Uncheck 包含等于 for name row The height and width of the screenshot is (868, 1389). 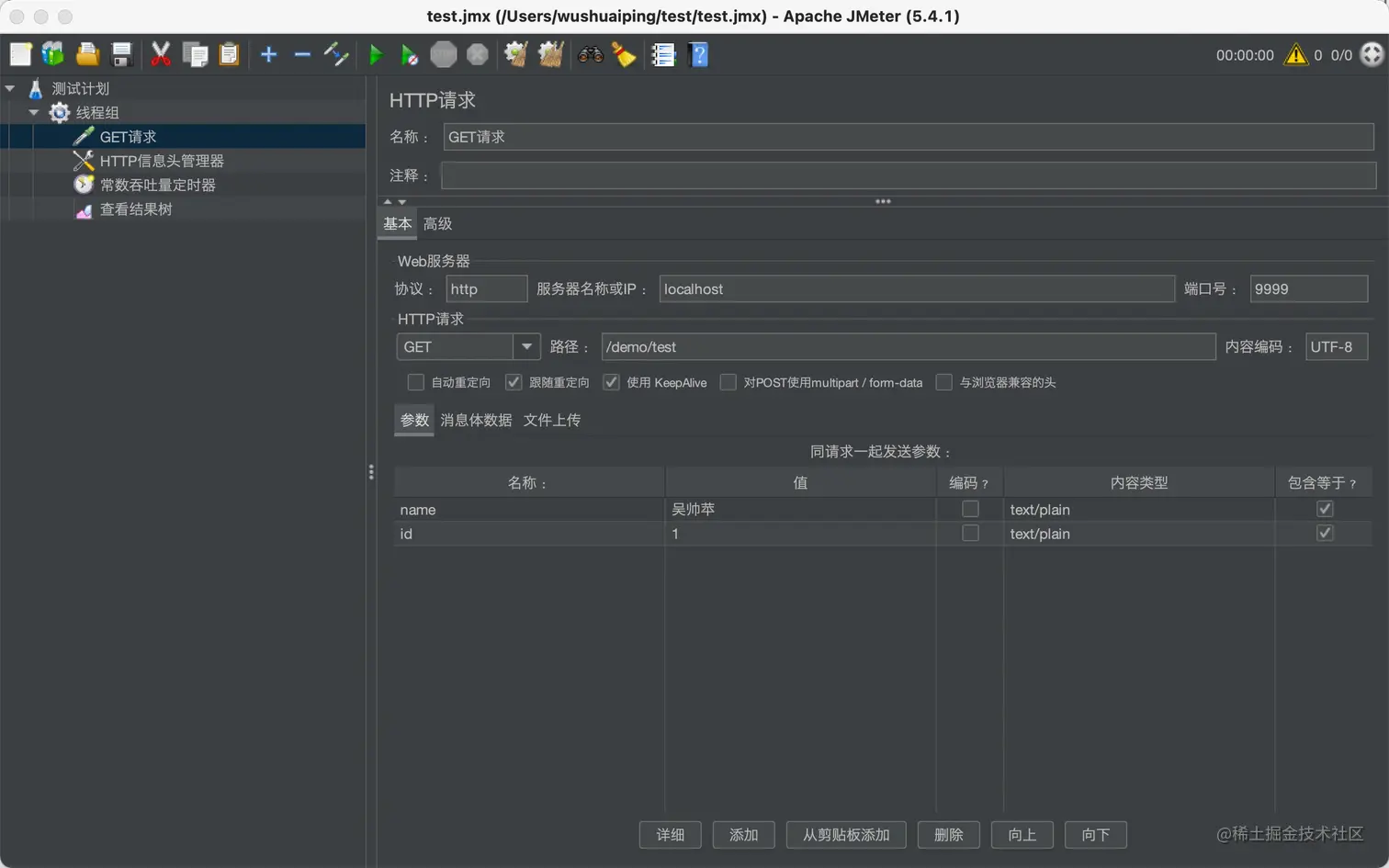(x=1325, y=509)
